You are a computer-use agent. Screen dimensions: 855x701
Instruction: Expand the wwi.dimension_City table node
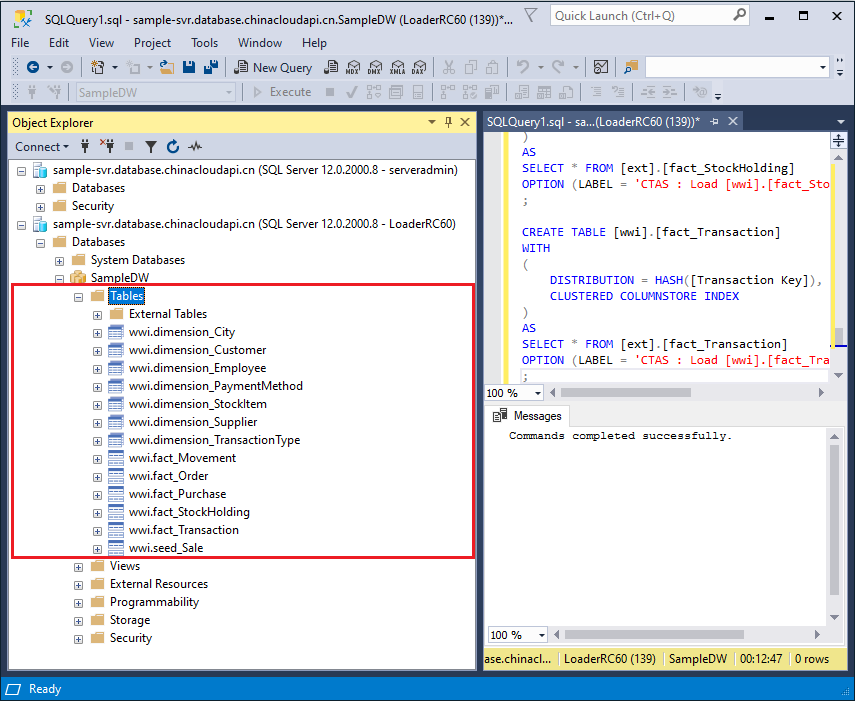pyautogui.click(x=97, y=332)
